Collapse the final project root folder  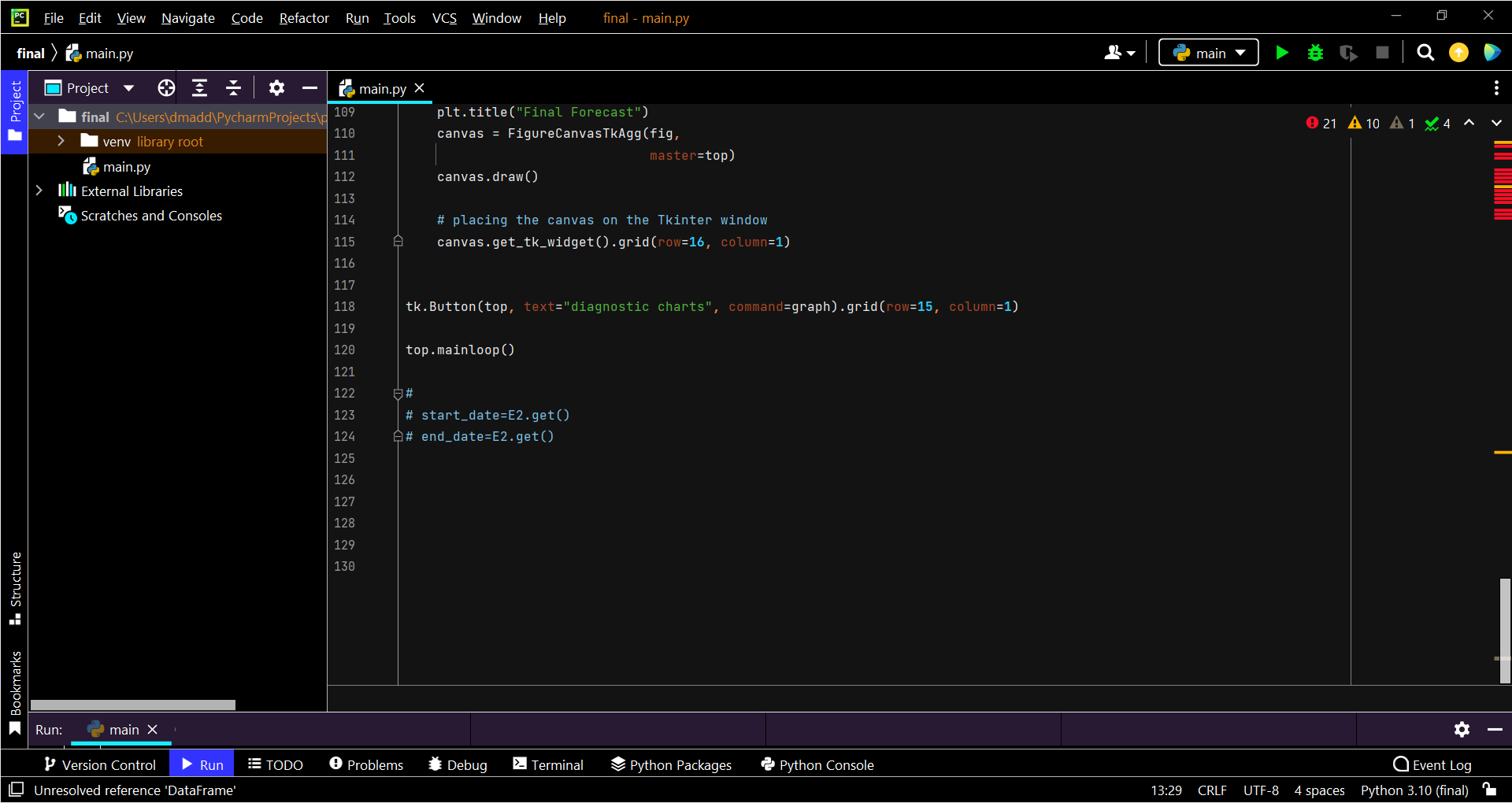(x=39, y=117)
